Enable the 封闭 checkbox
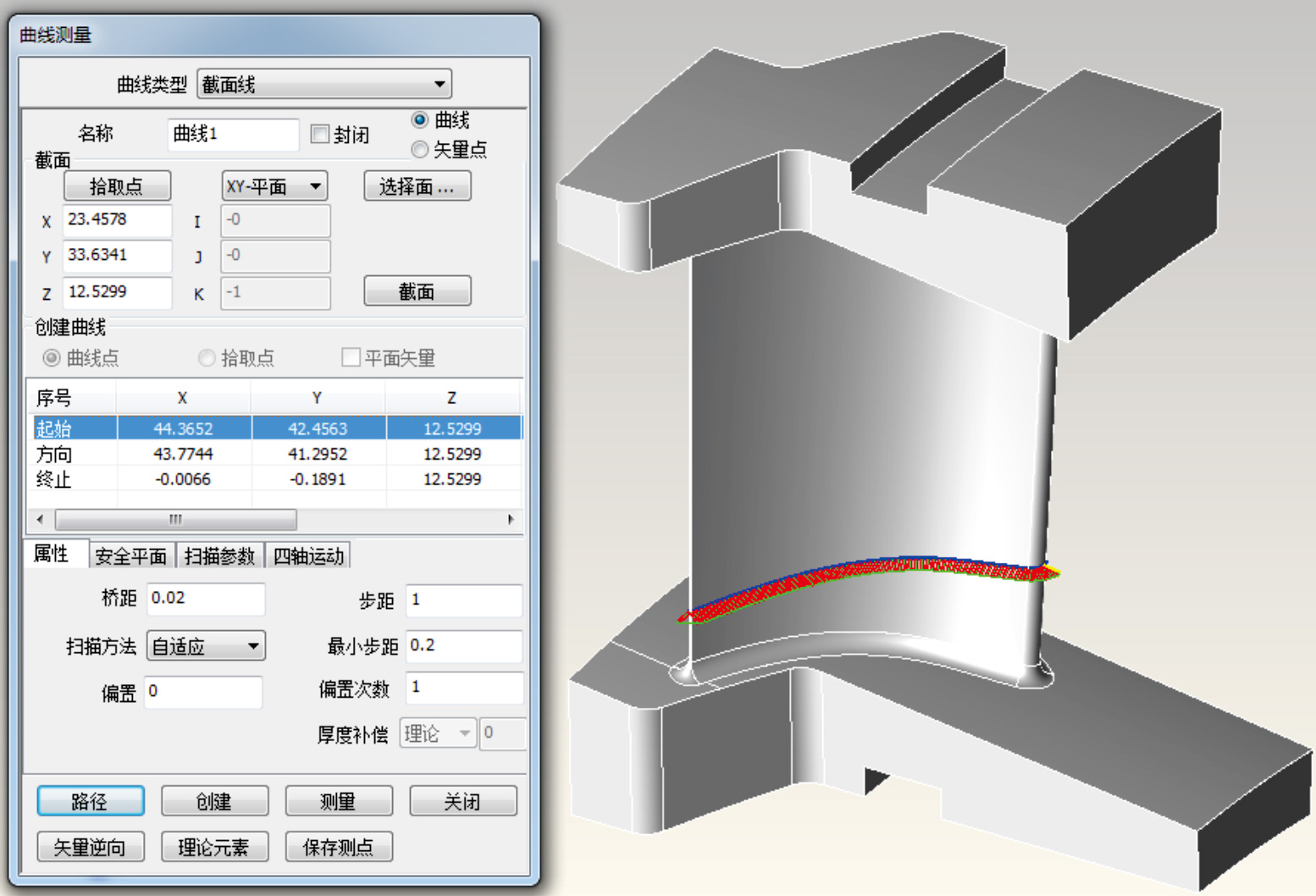The image size is (1316, 896). click(320, 135)
